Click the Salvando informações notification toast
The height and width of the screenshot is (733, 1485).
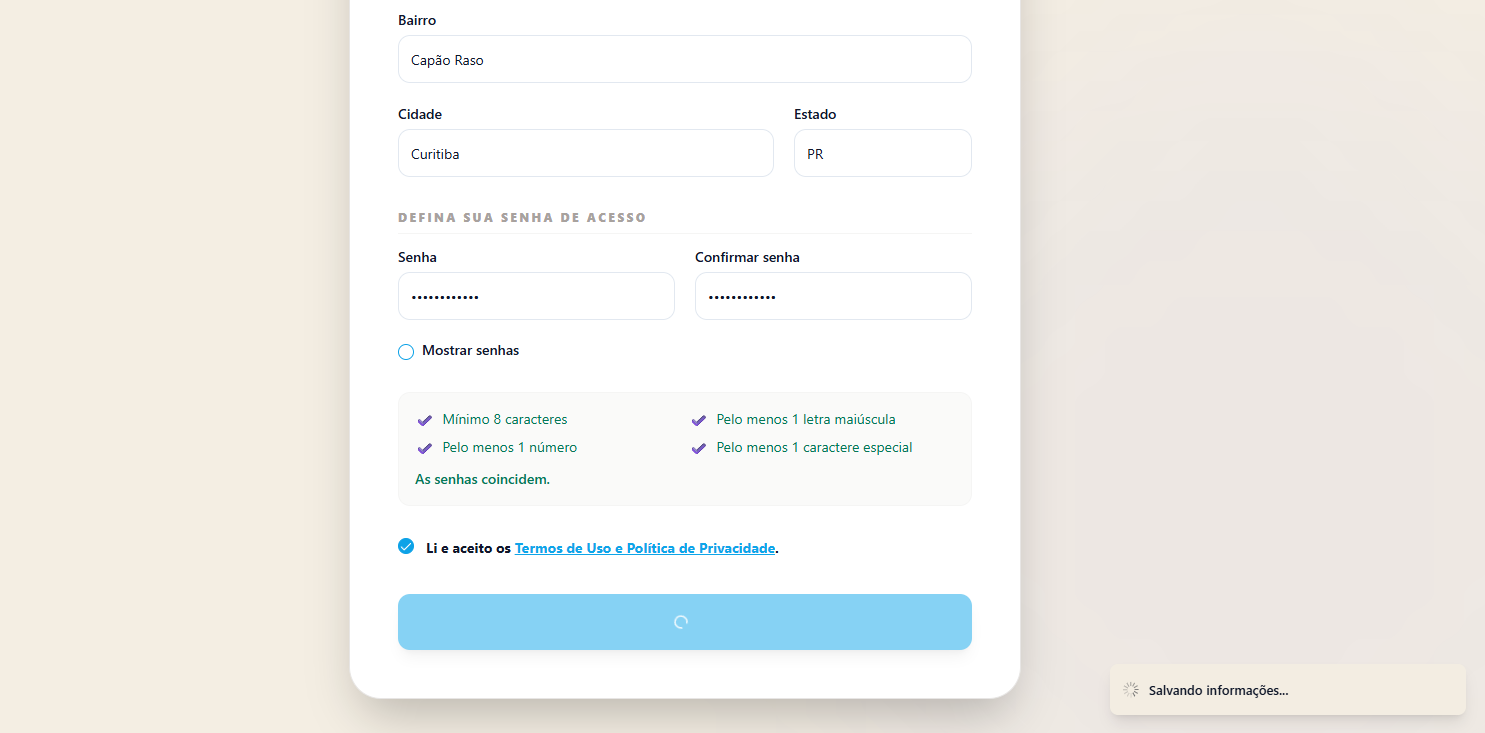[x=1287, y=690]
